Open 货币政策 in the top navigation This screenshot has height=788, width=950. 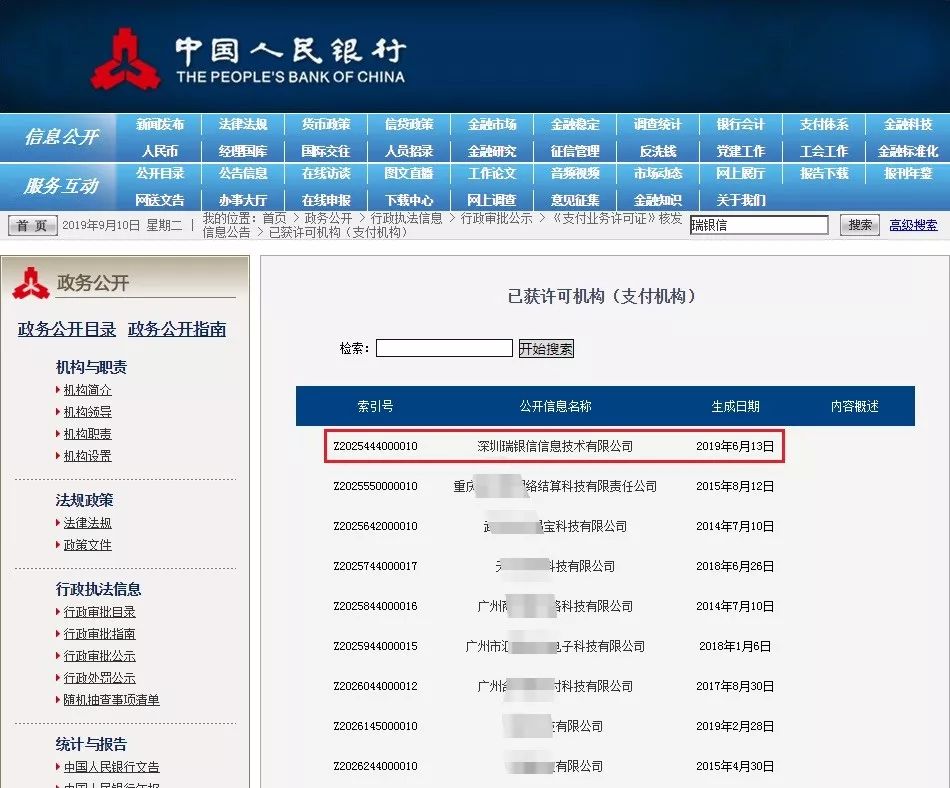[x=326, y=125]
